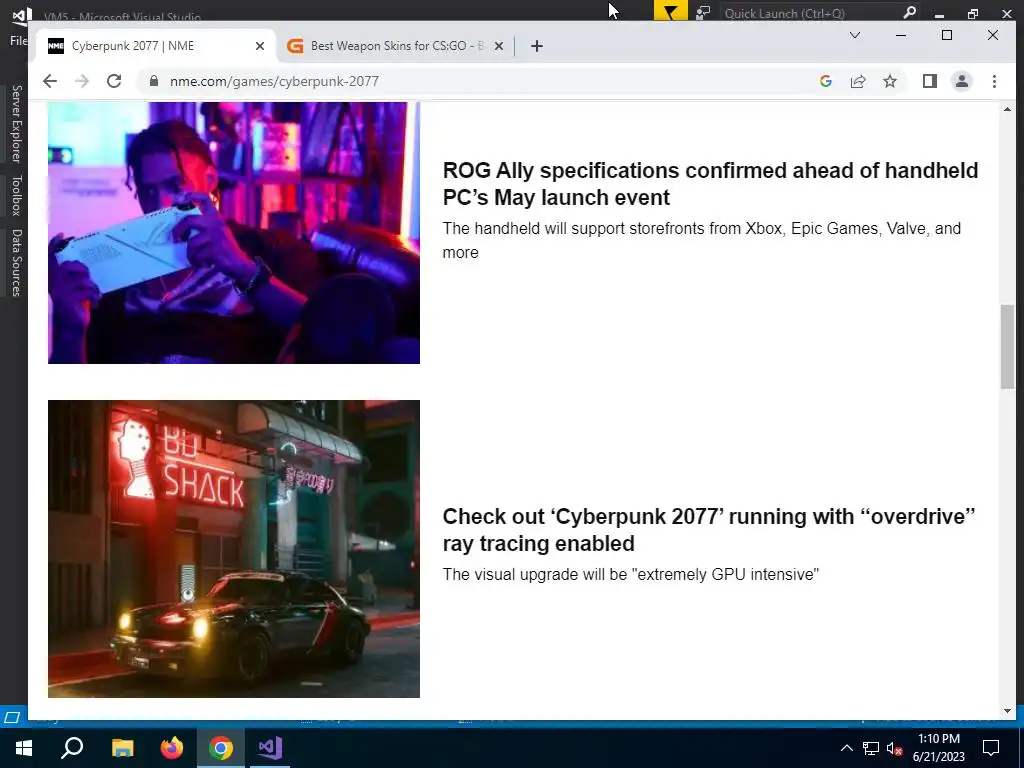Image resolution: width=1024 pixels, height=768 pixels.
Task: Open the BD Shack car article thumbnail
Action: click(x=234, y=549)
